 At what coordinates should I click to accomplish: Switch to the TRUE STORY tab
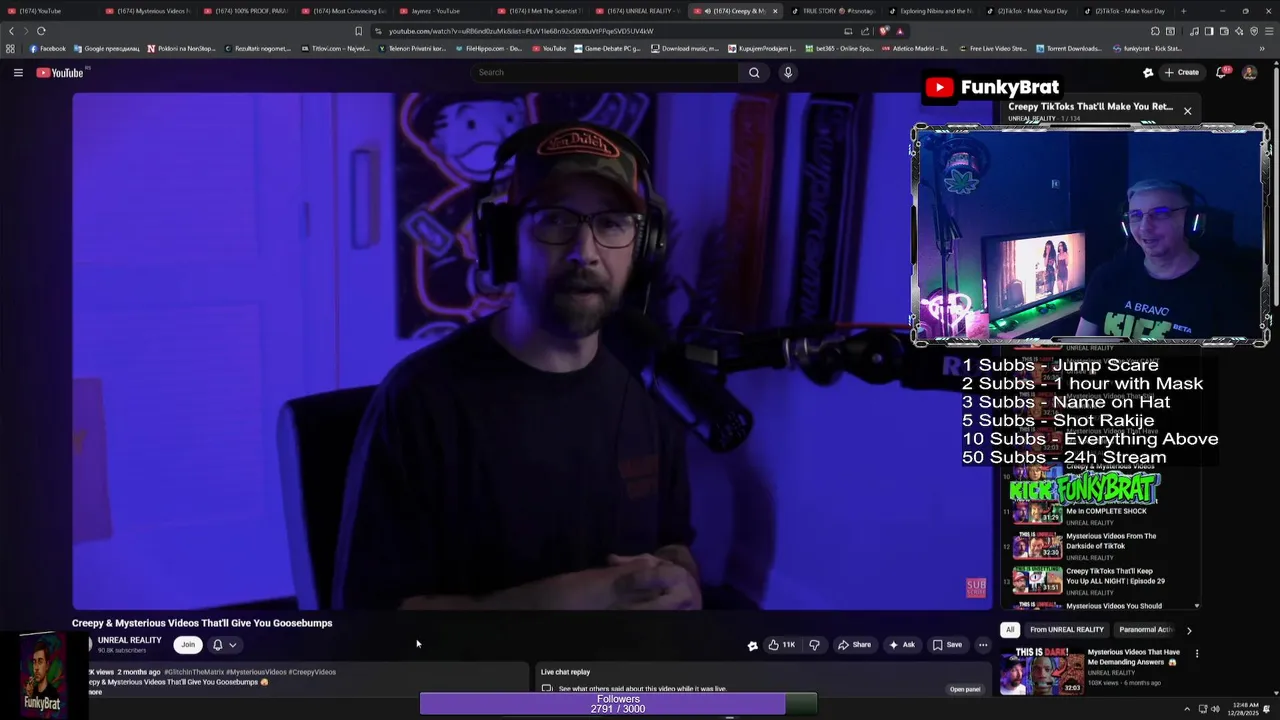[833, 11]
